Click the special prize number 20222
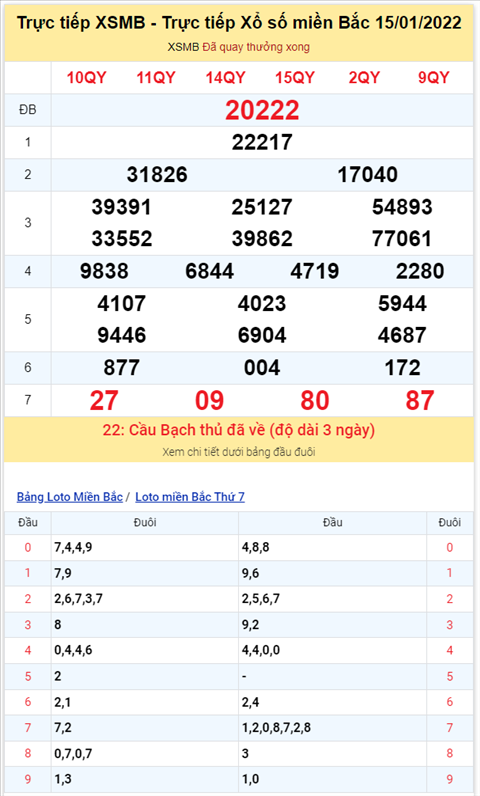The image size is (480, 796). (262, 110)
